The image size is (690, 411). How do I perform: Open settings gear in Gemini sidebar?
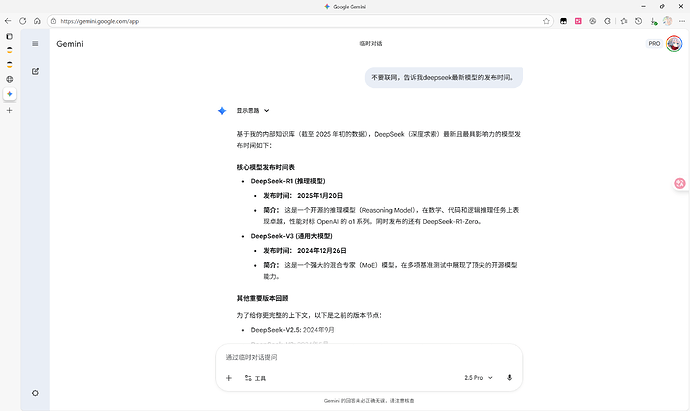(x=35, y=393)
